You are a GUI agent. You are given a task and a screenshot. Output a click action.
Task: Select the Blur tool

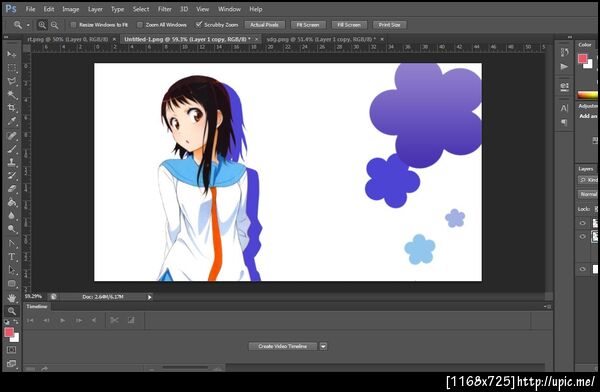(x=11, y=216)
